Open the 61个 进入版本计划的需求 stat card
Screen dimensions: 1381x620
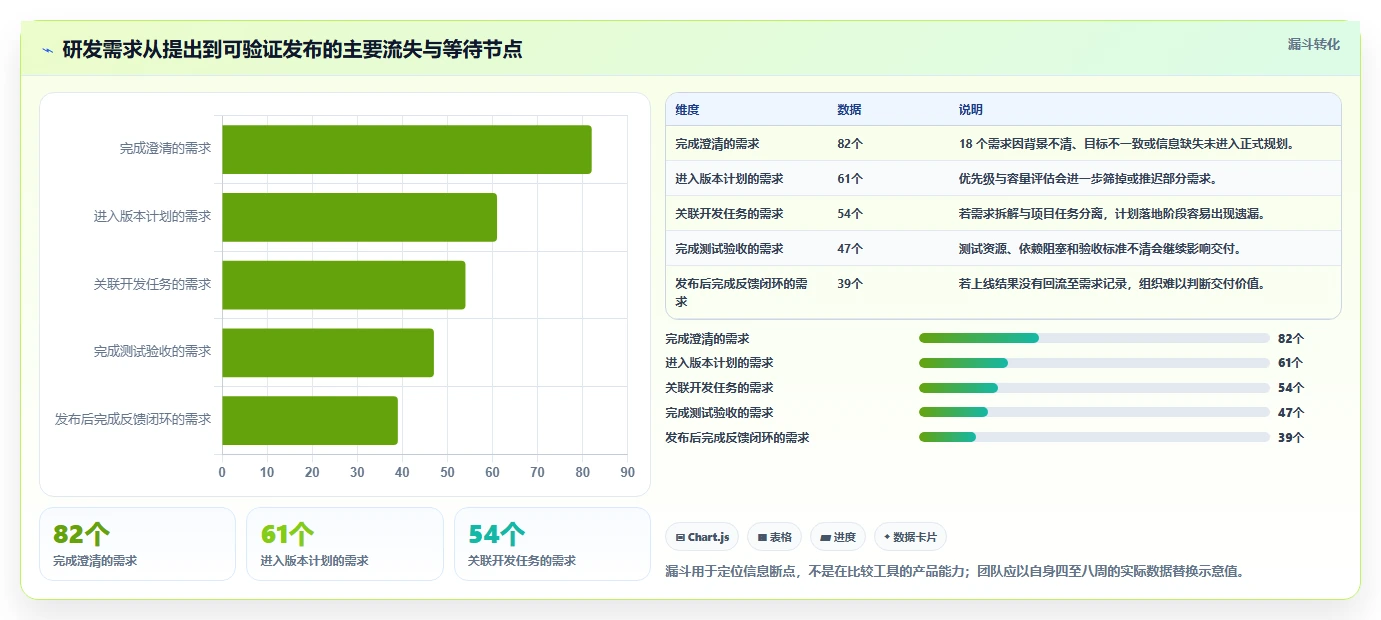(344, 544)
